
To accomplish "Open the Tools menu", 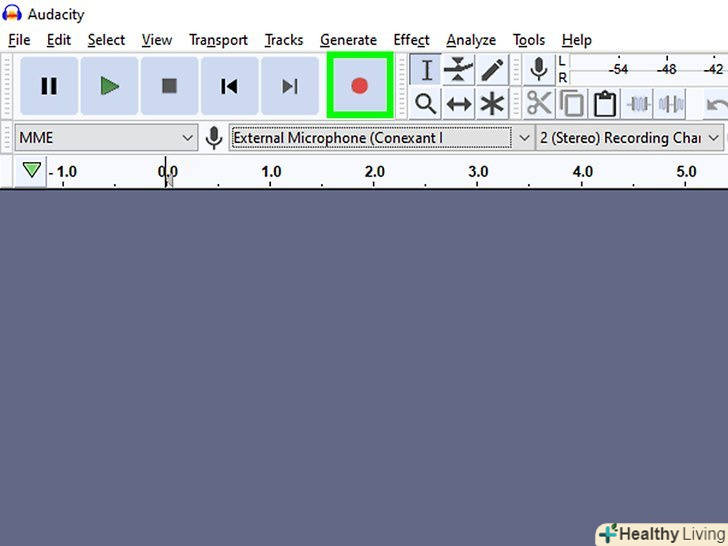I will click(x=529, y=40).
